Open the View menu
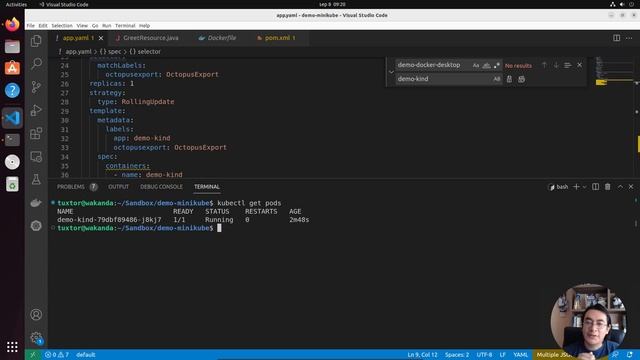The image size is (640, 360). click(x=82, y=25)
